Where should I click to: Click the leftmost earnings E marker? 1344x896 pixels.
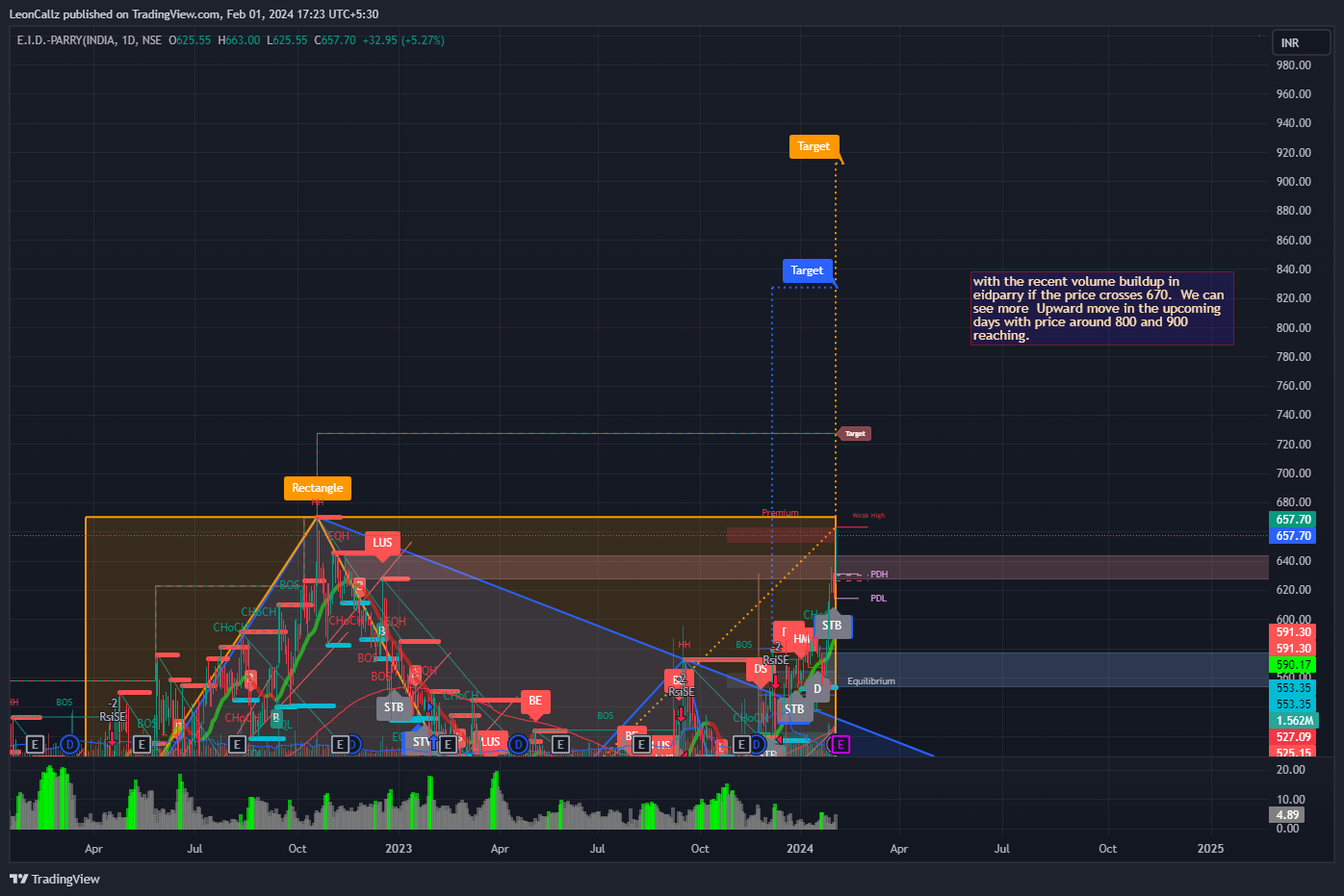[35, 744]
